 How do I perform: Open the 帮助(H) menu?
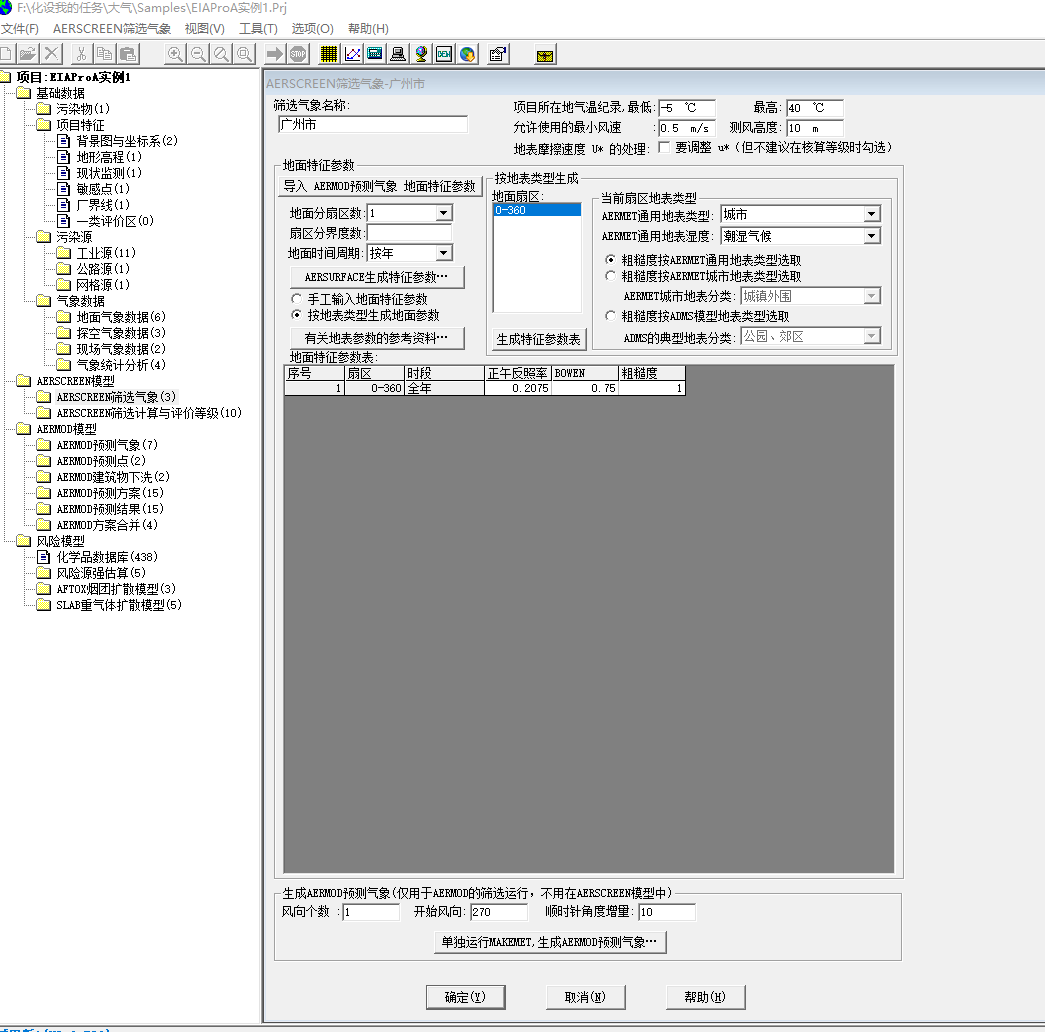tap(368, 29)
